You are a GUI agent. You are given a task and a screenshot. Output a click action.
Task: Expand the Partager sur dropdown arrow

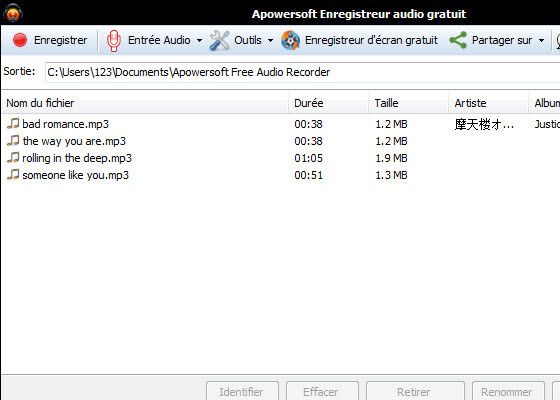click(541, 40)
